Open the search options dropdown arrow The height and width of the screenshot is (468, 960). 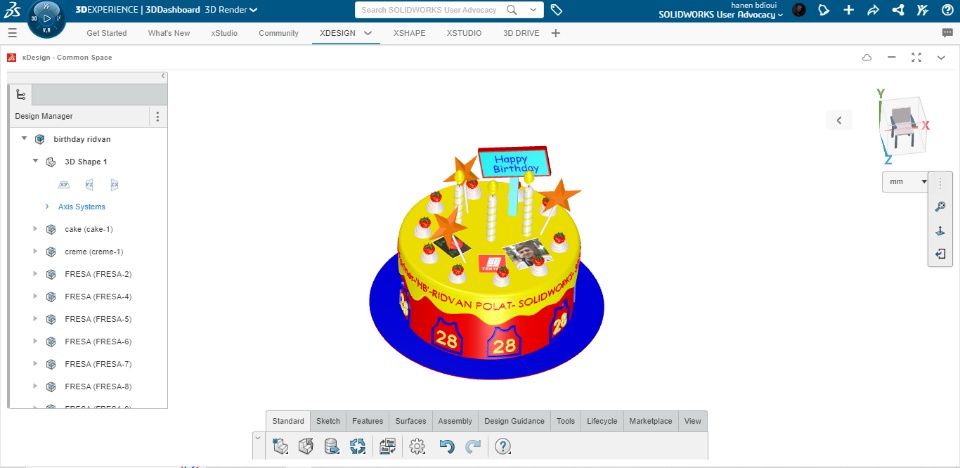pyautogui.click(x=533, y=10)
